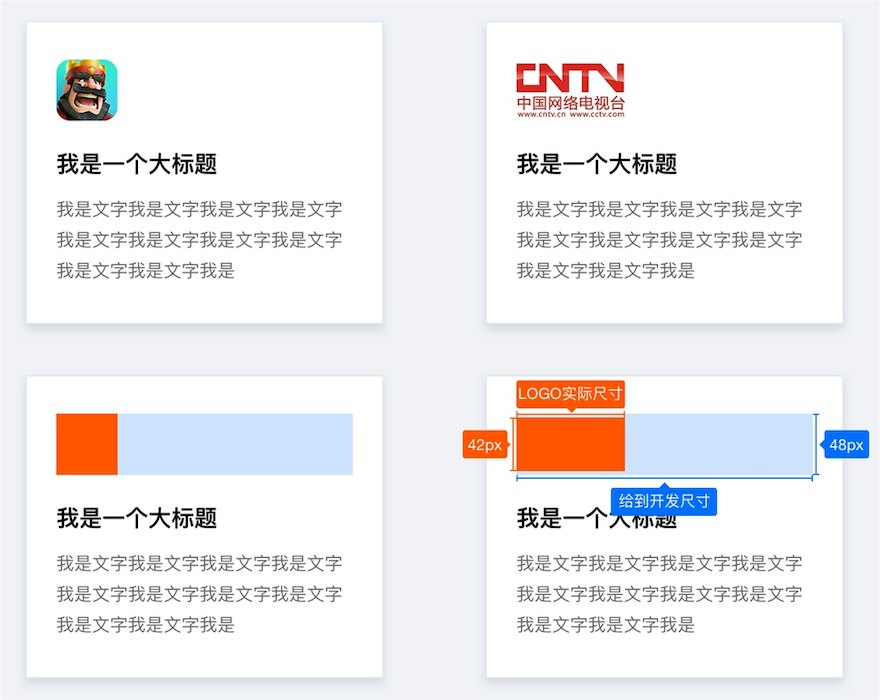Click the paragraph text in annotated card
The width and height of the screenshot is (880, 700).
click(659, 593)
